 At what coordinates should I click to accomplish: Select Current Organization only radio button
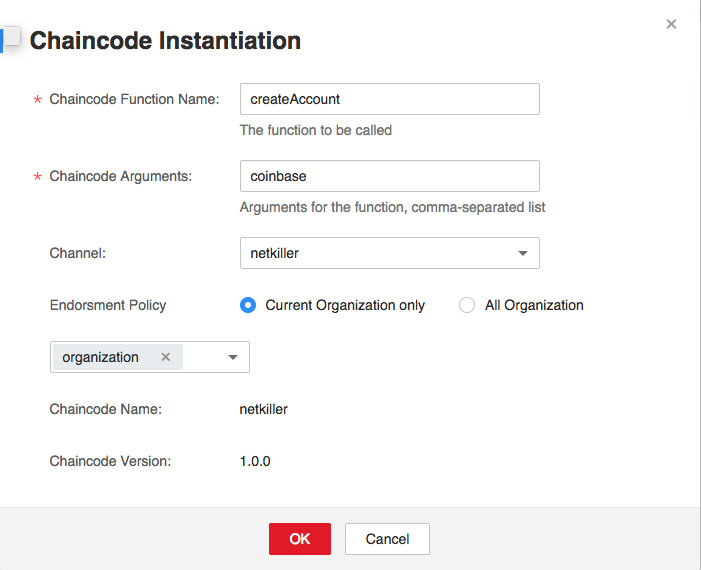[x=248, y=306]
